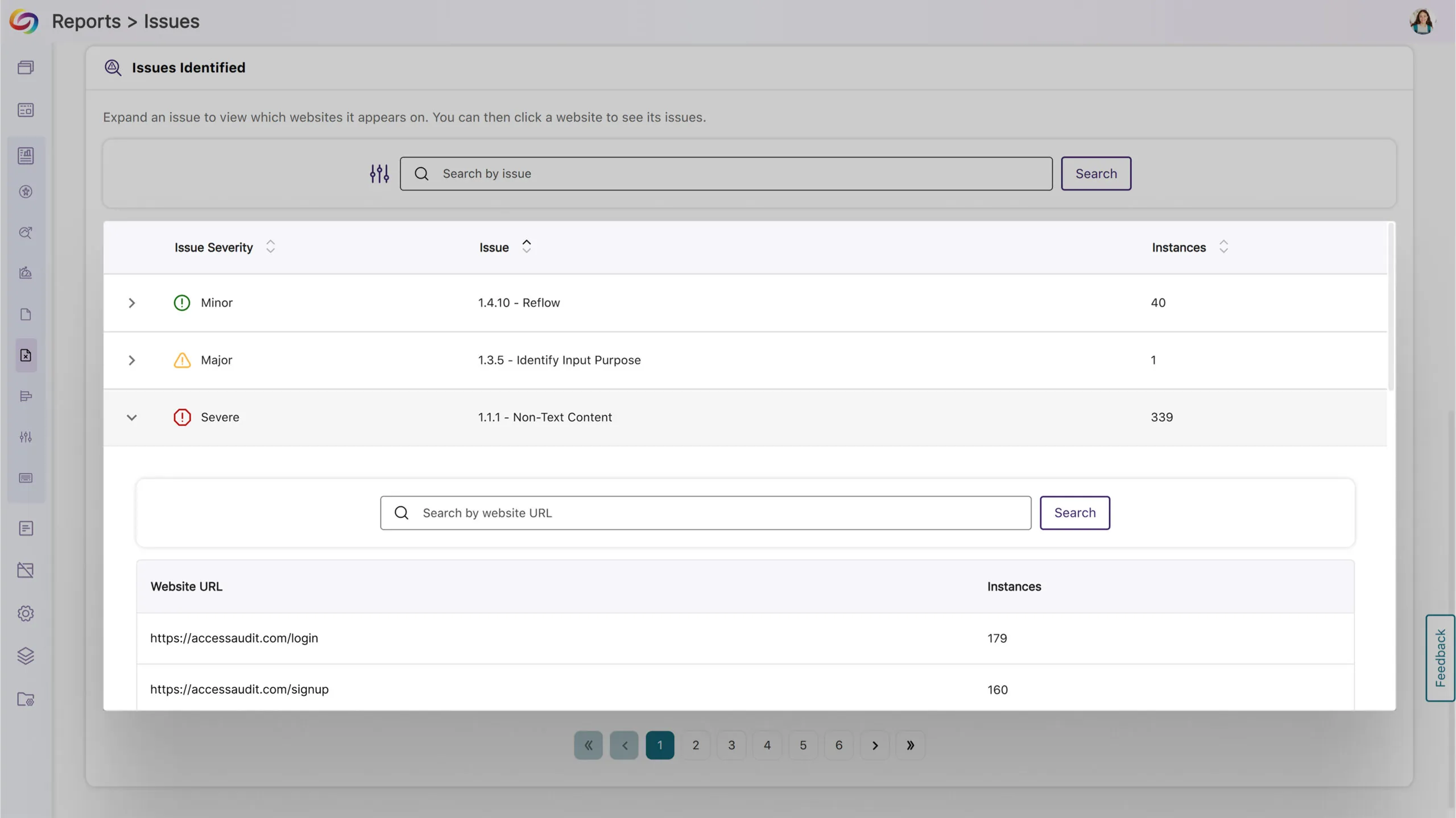Click Search button next to issue field

(x=1095, y=173)
